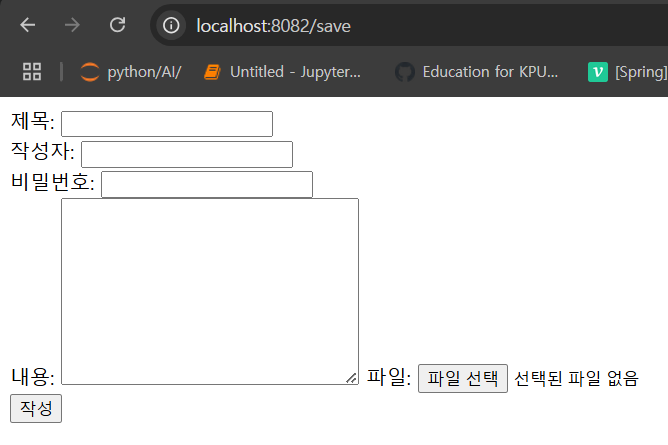Click the 파일: label text

(389, 376)
